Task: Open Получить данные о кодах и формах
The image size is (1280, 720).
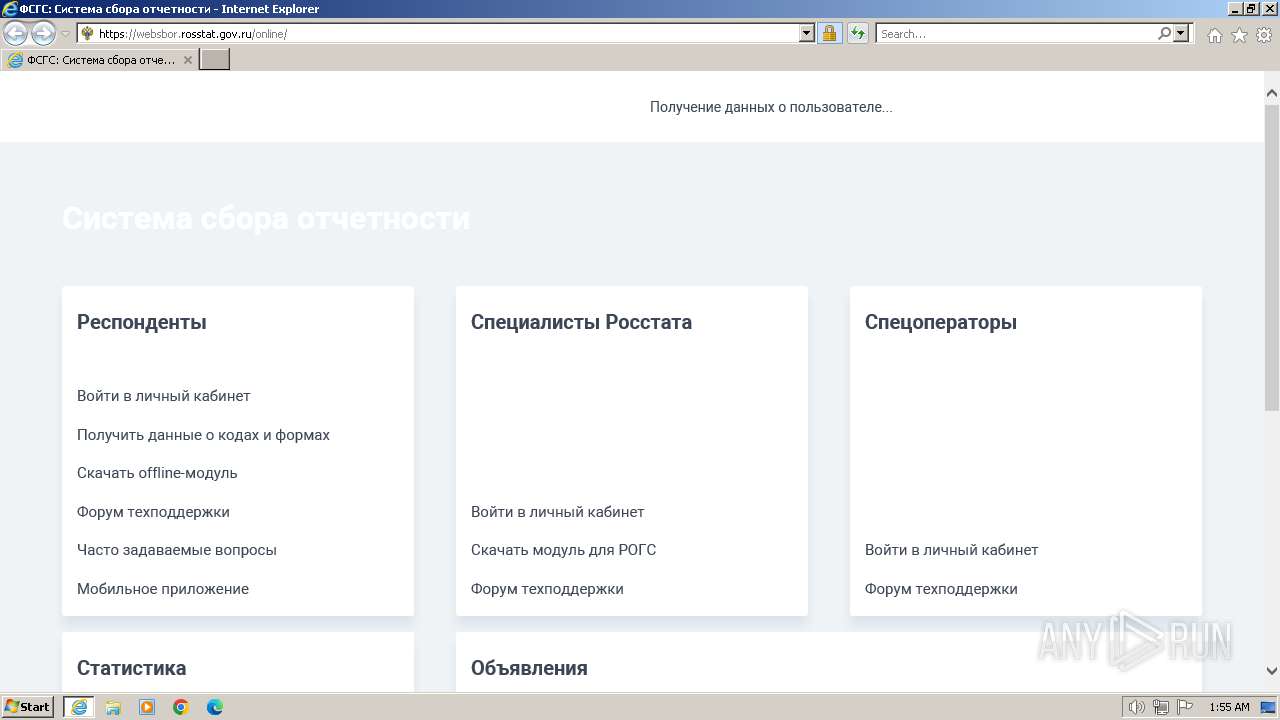Action: point(203,435)
